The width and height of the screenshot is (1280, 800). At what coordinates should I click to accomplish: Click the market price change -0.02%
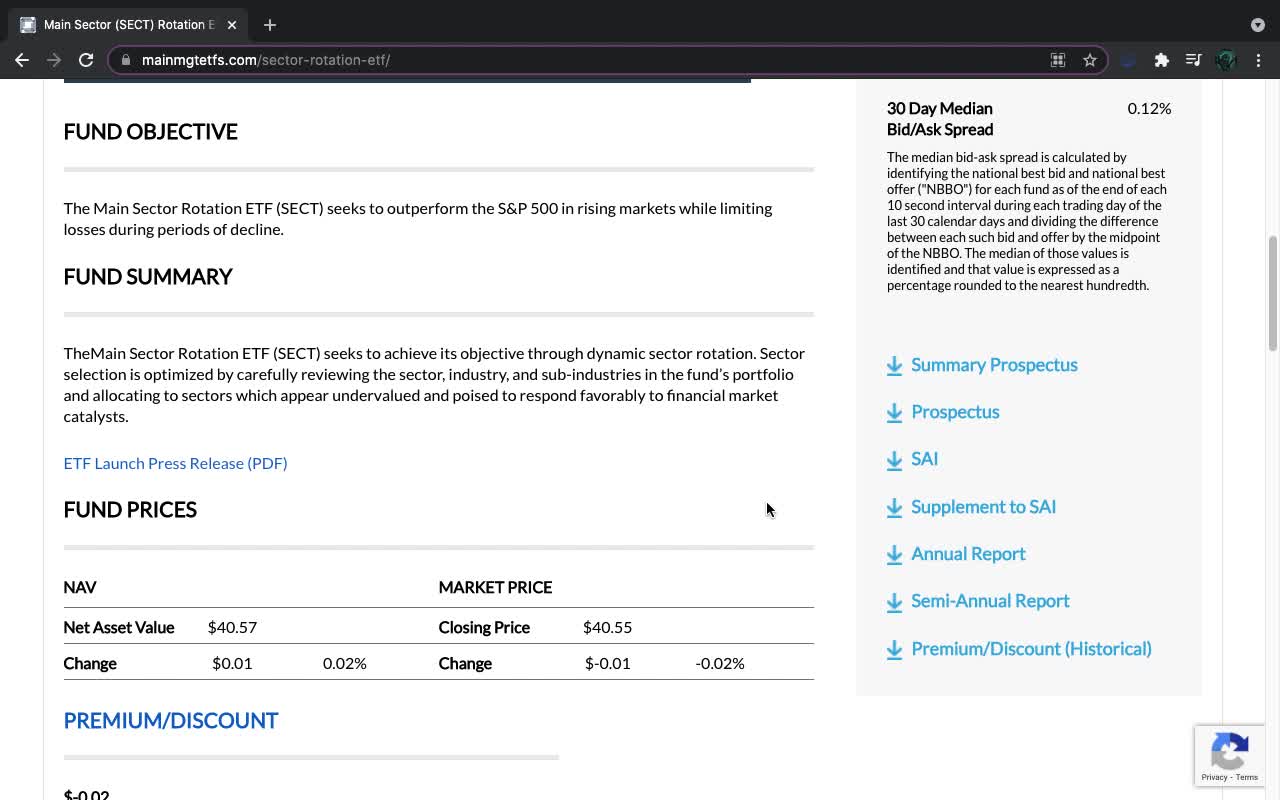tap(720, 663)
